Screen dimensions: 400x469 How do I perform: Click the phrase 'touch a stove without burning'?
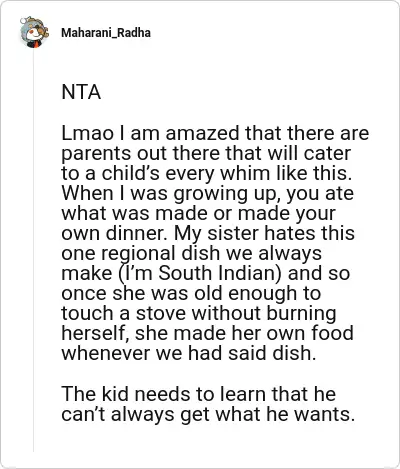click(199, 313)
